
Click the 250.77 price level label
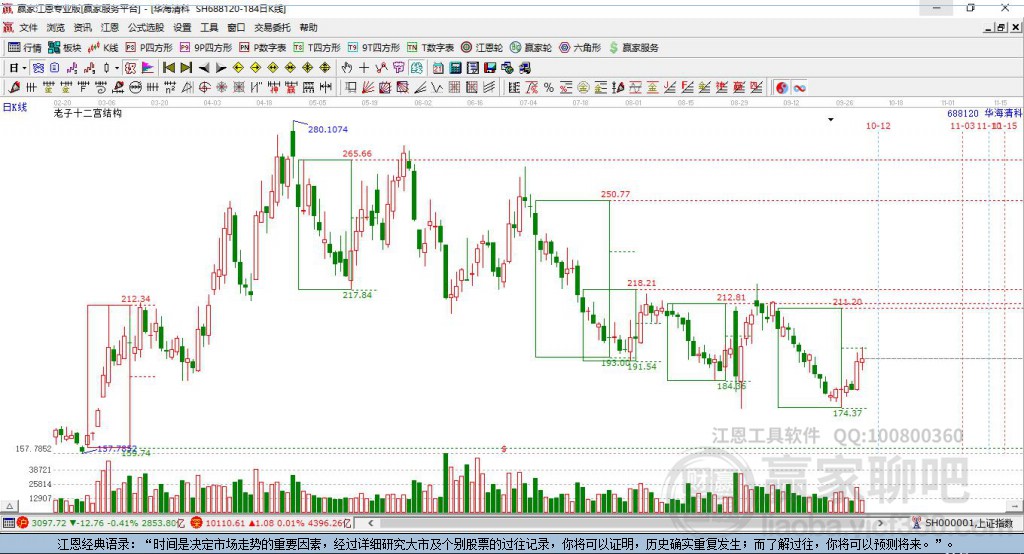[615, 194]
